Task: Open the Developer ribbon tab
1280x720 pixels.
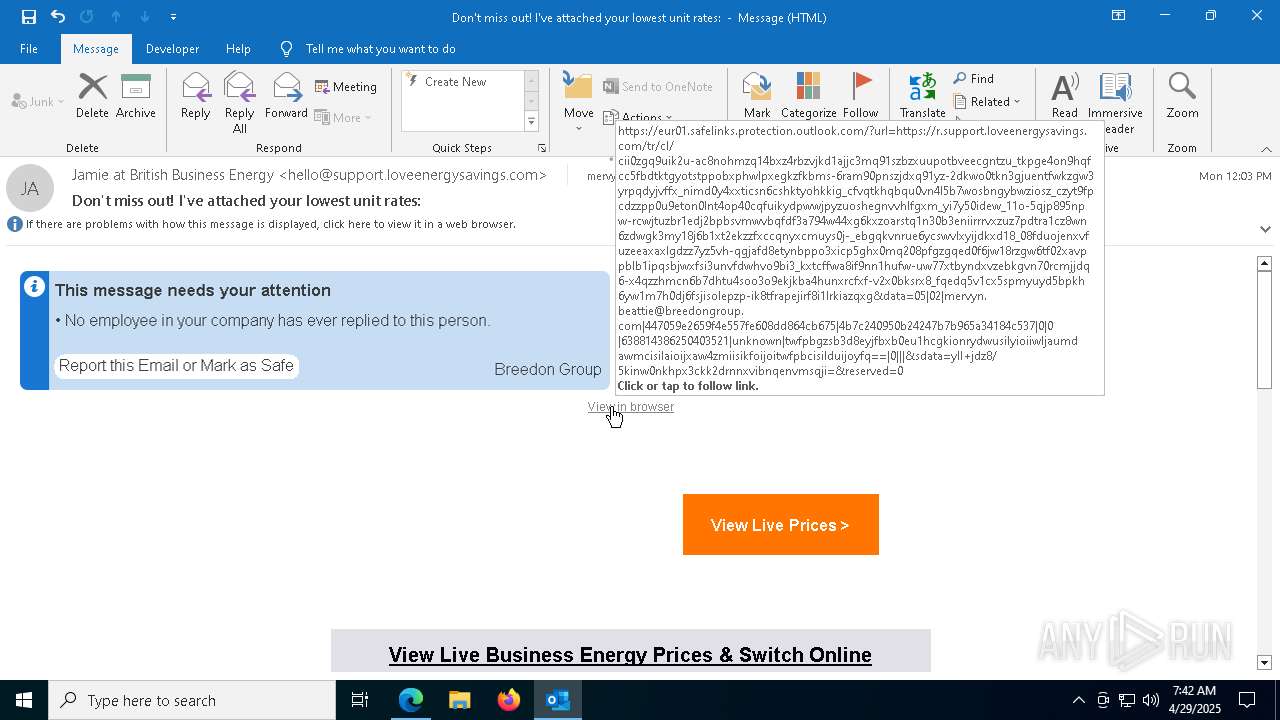Action: pyautogui.click(x=172, y=49)
